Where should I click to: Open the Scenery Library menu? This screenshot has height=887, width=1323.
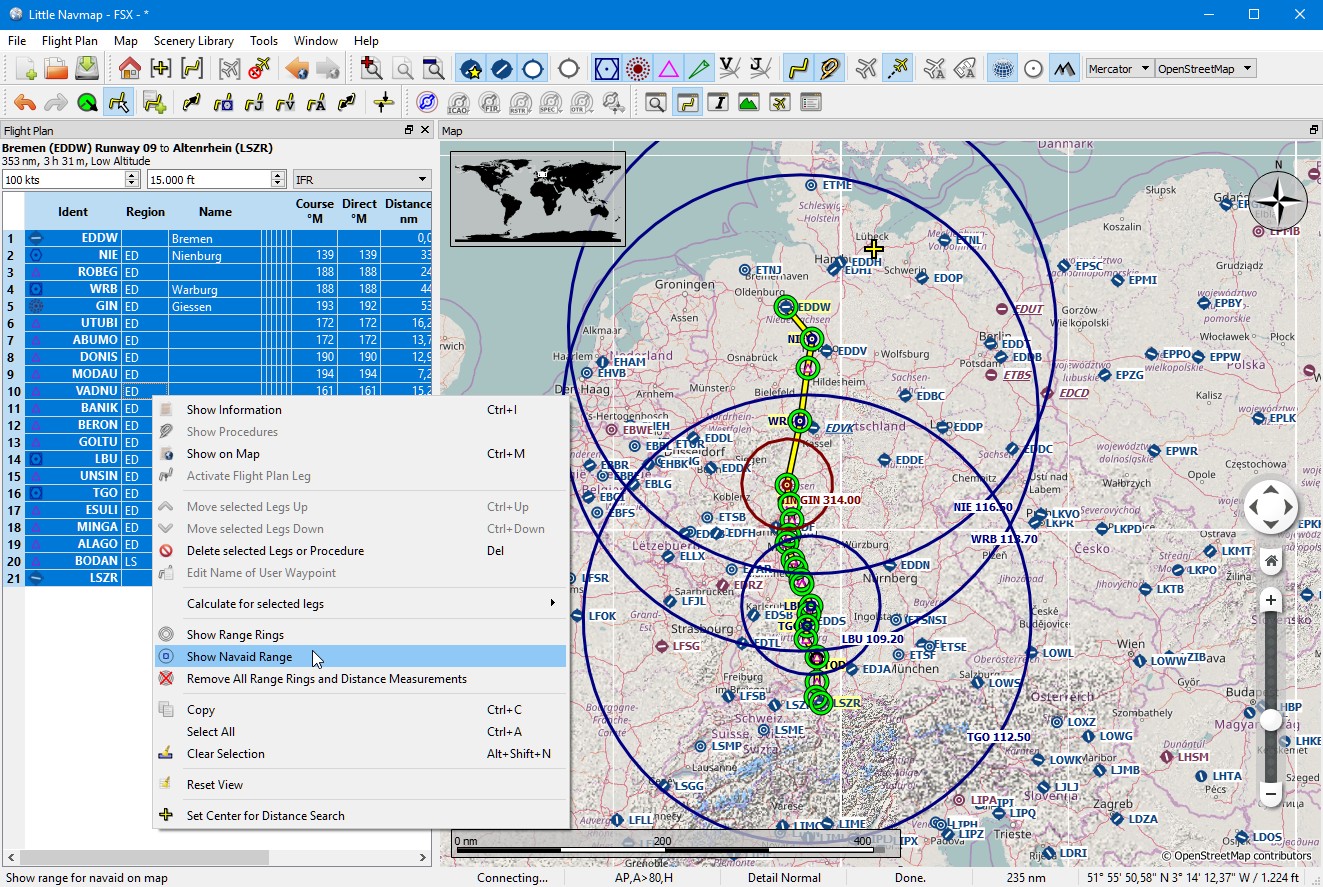pos(194,41)
